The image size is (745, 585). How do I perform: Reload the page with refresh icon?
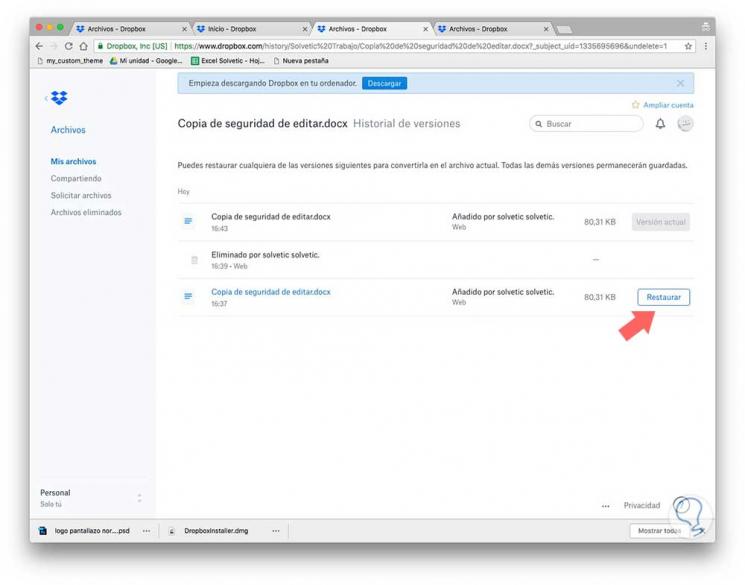[x=69, y=46]
